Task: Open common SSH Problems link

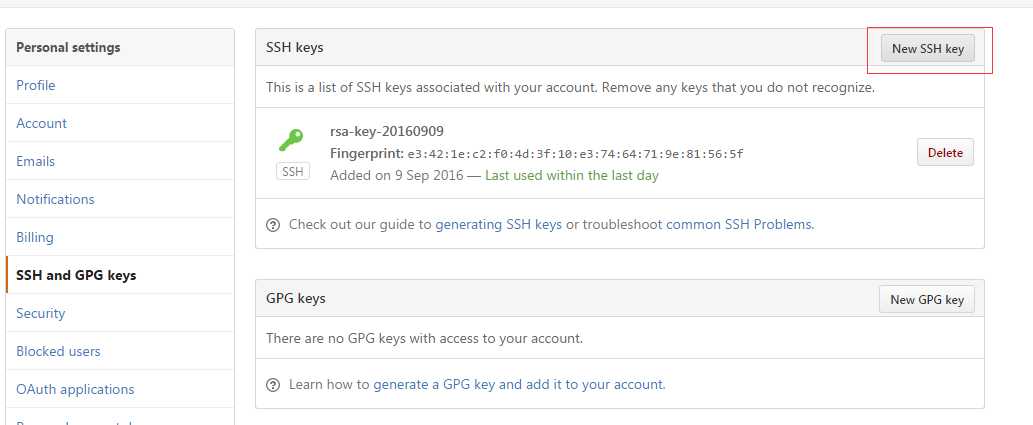Action: (739, 224)
